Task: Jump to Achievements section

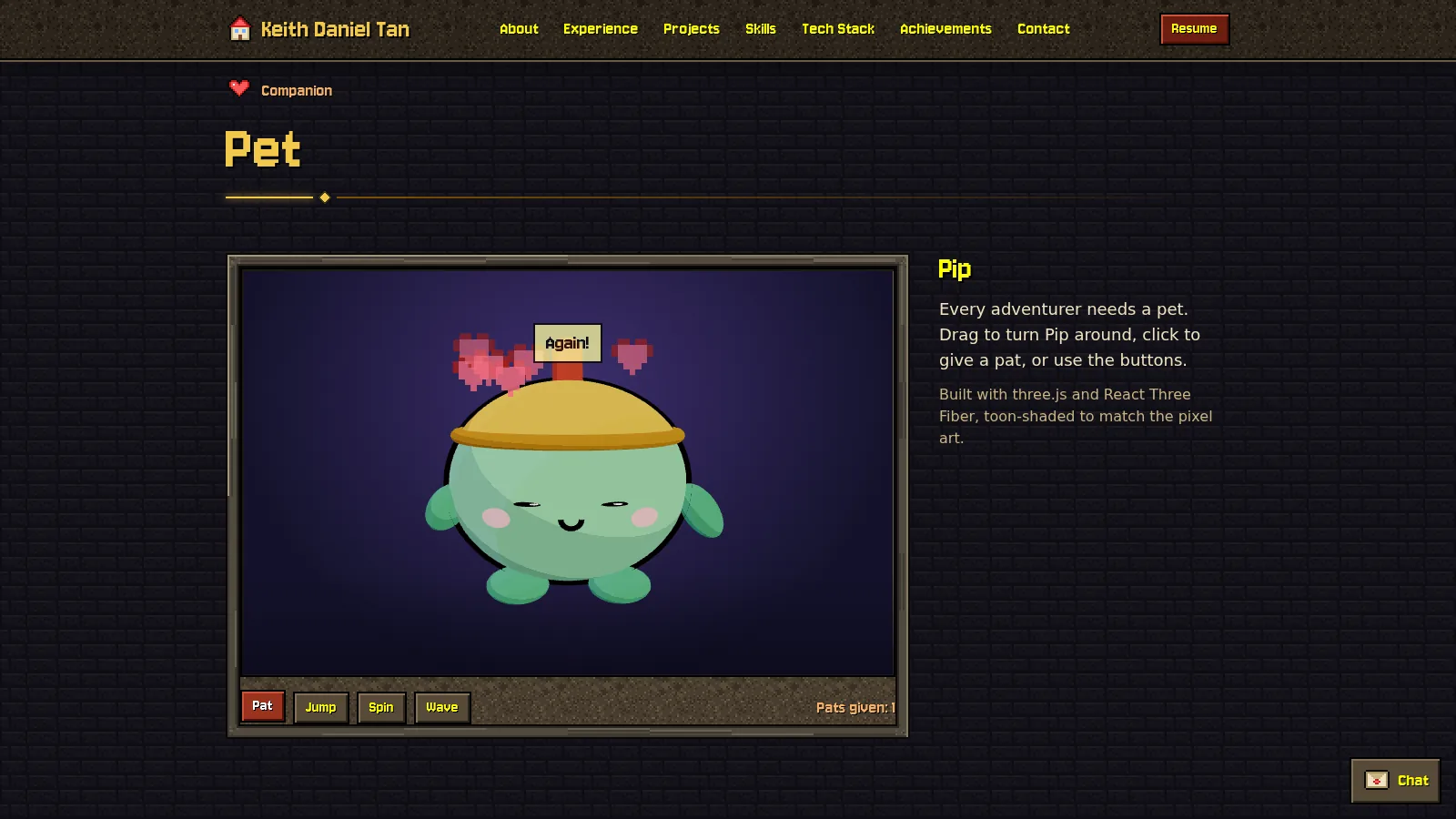Action: (945, 29)
